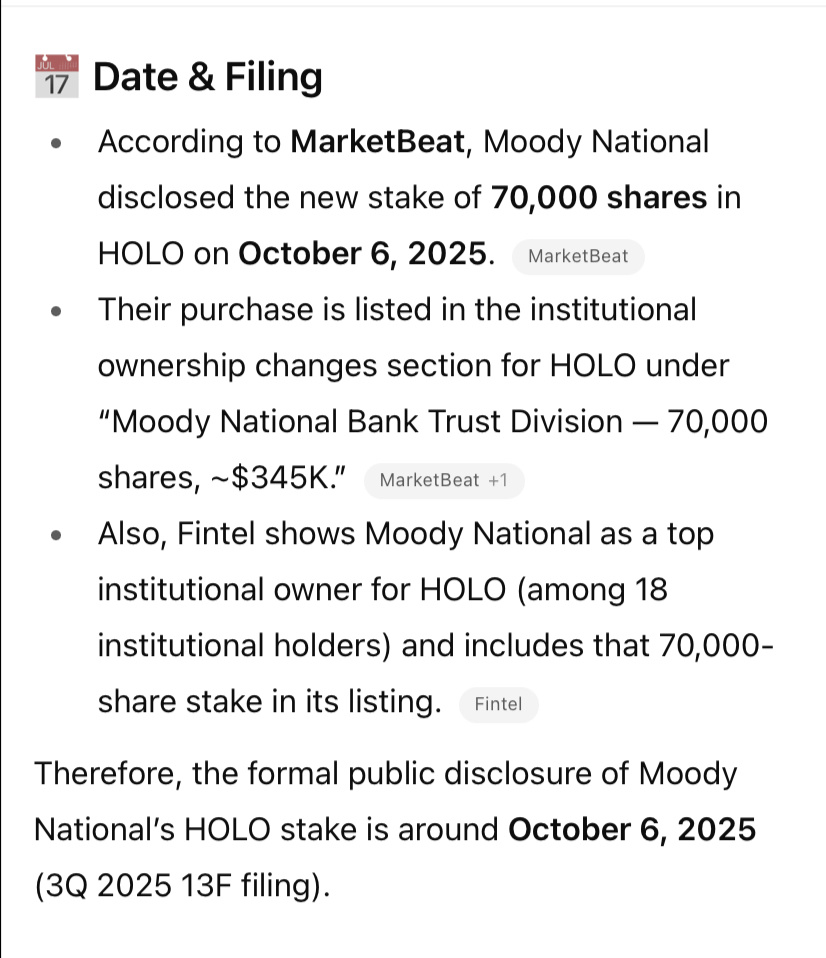Click the quoted Moody National Bank Trust Division text
826x958 pixels.
(360, 422)
